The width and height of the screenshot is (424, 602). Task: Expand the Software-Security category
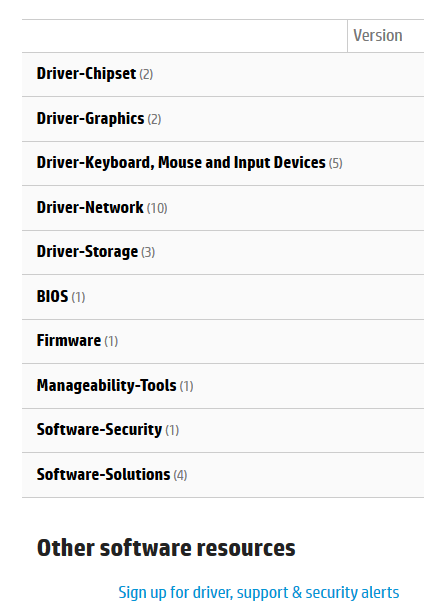point(223,430)
